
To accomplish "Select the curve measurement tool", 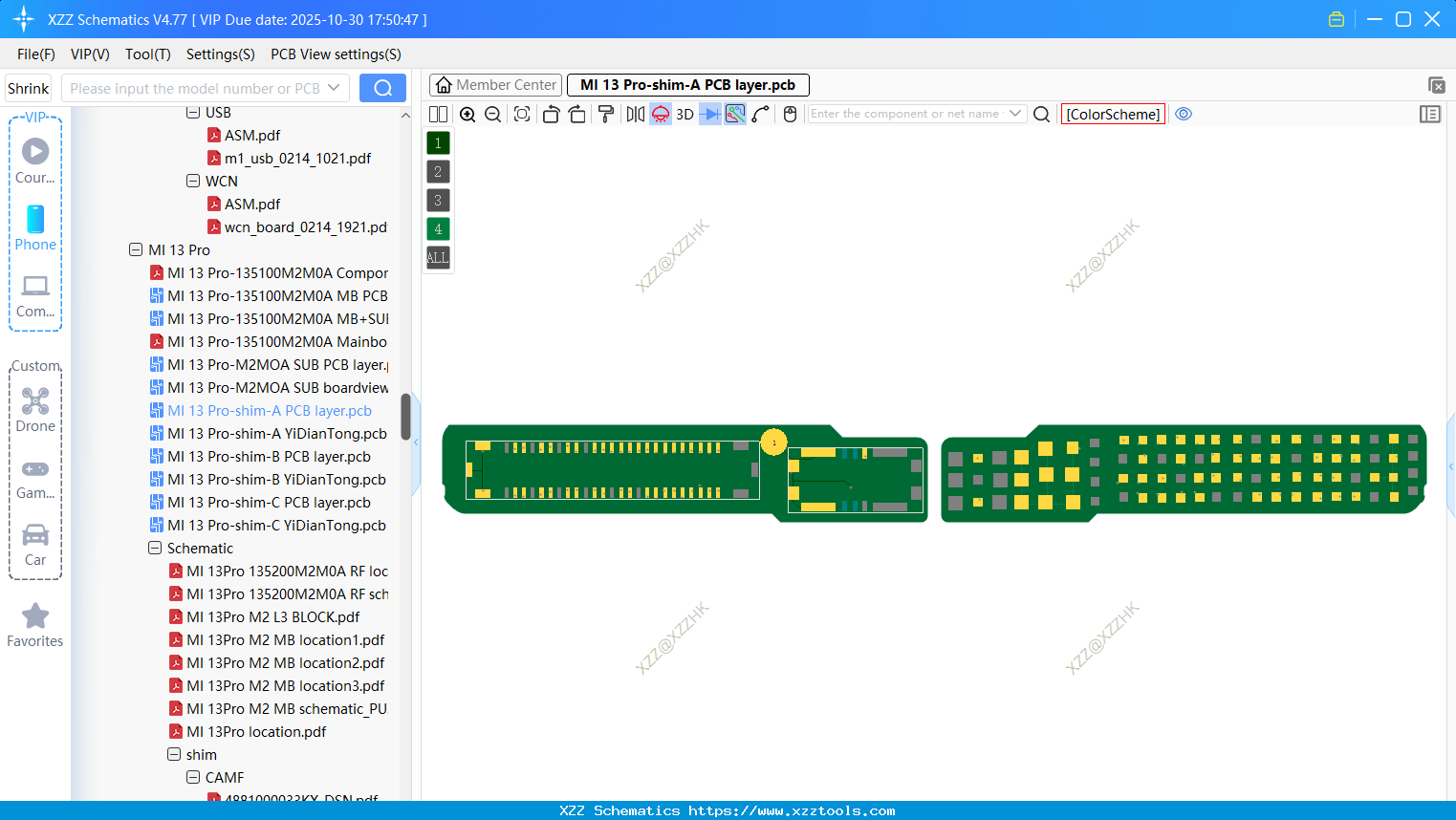I will (x=760, y=114).
